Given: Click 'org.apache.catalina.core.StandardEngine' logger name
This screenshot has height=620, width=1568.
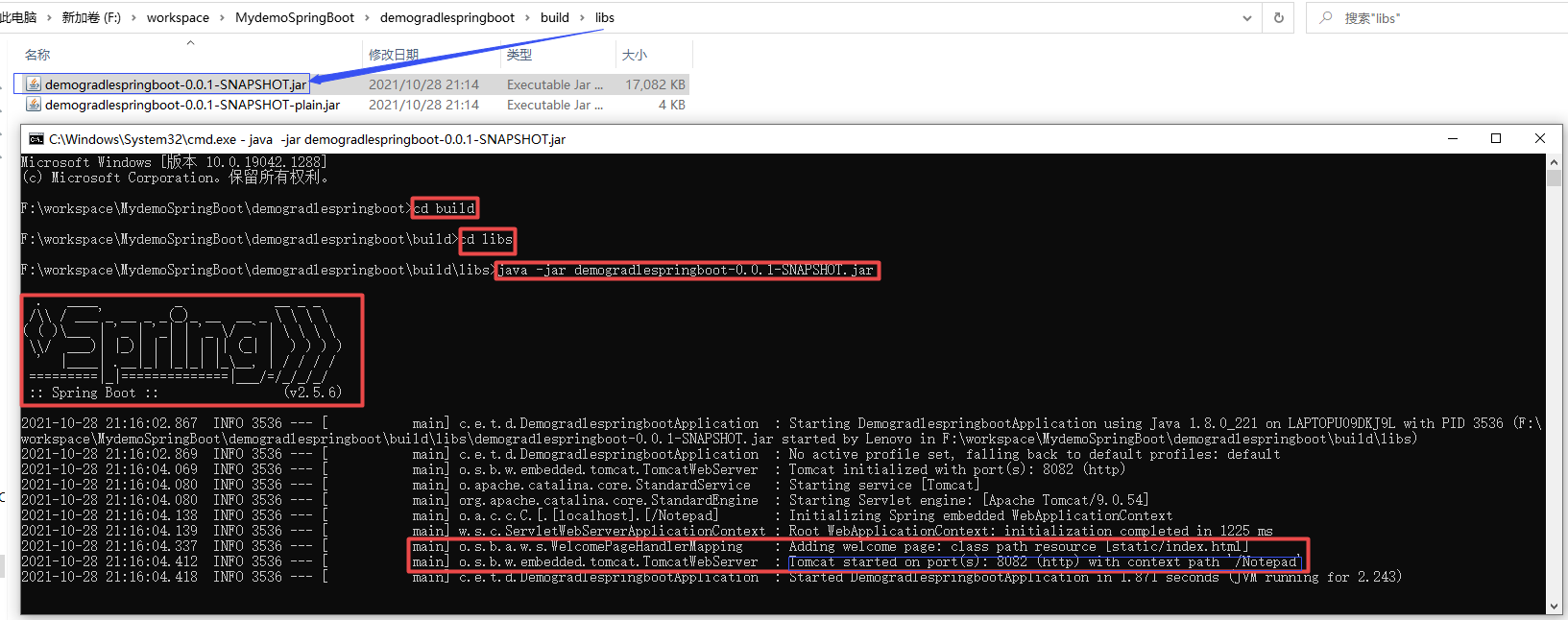Looking at the screenshot, I should click(x=609, y=500).
